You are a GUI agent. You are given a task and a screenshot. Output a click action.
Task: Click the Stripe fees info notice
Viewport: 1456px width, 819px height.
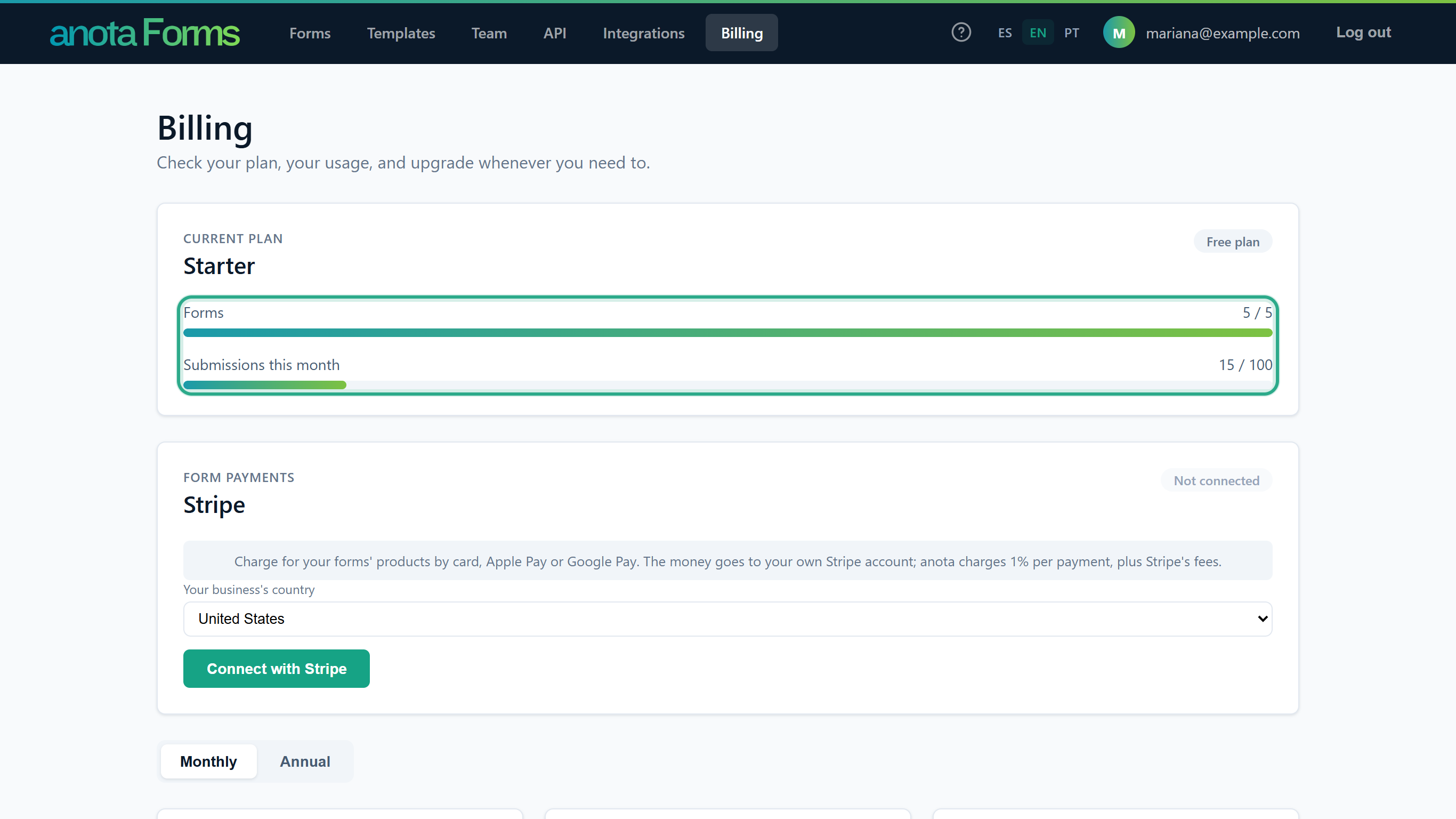[727, 560]
